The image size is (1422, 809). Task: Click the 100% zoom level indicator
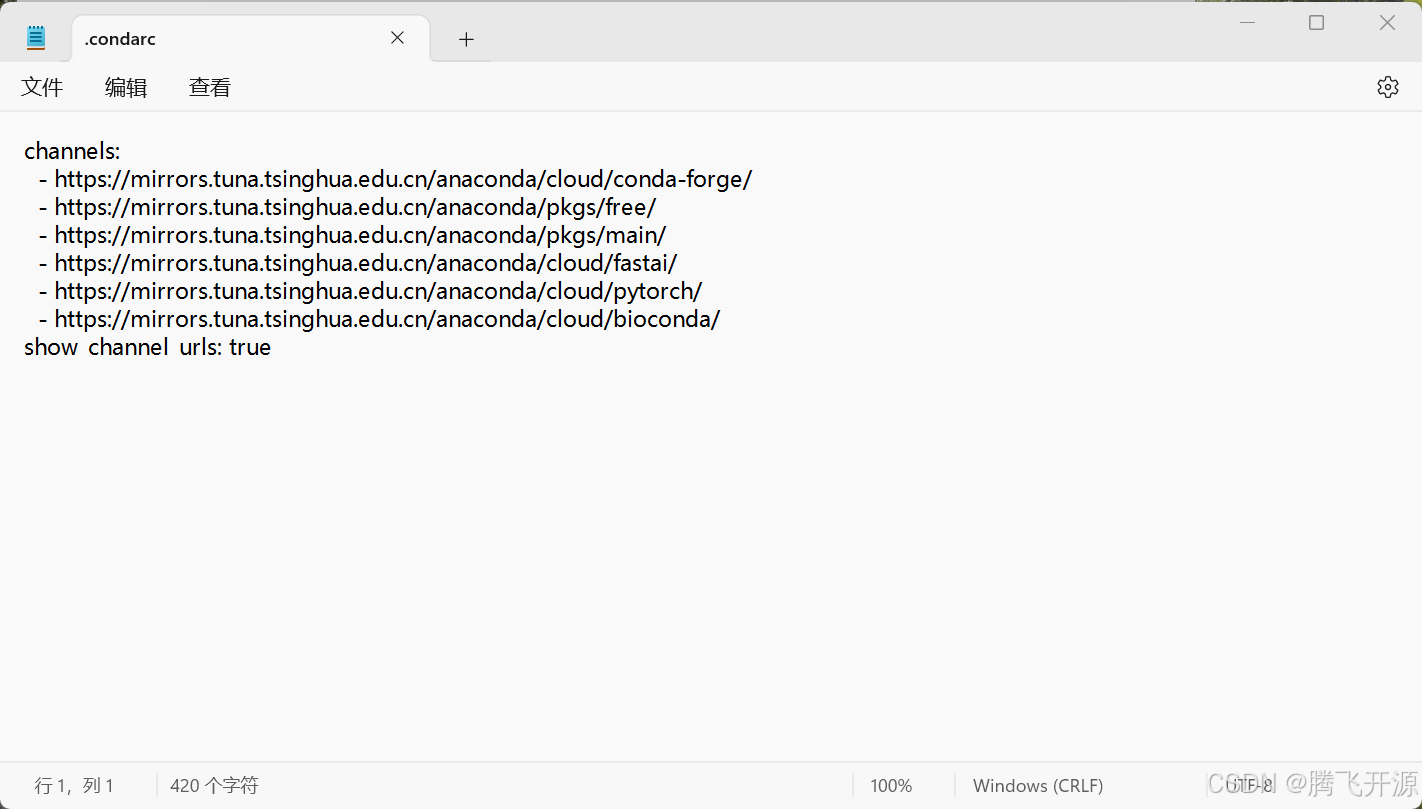point(891,786)
